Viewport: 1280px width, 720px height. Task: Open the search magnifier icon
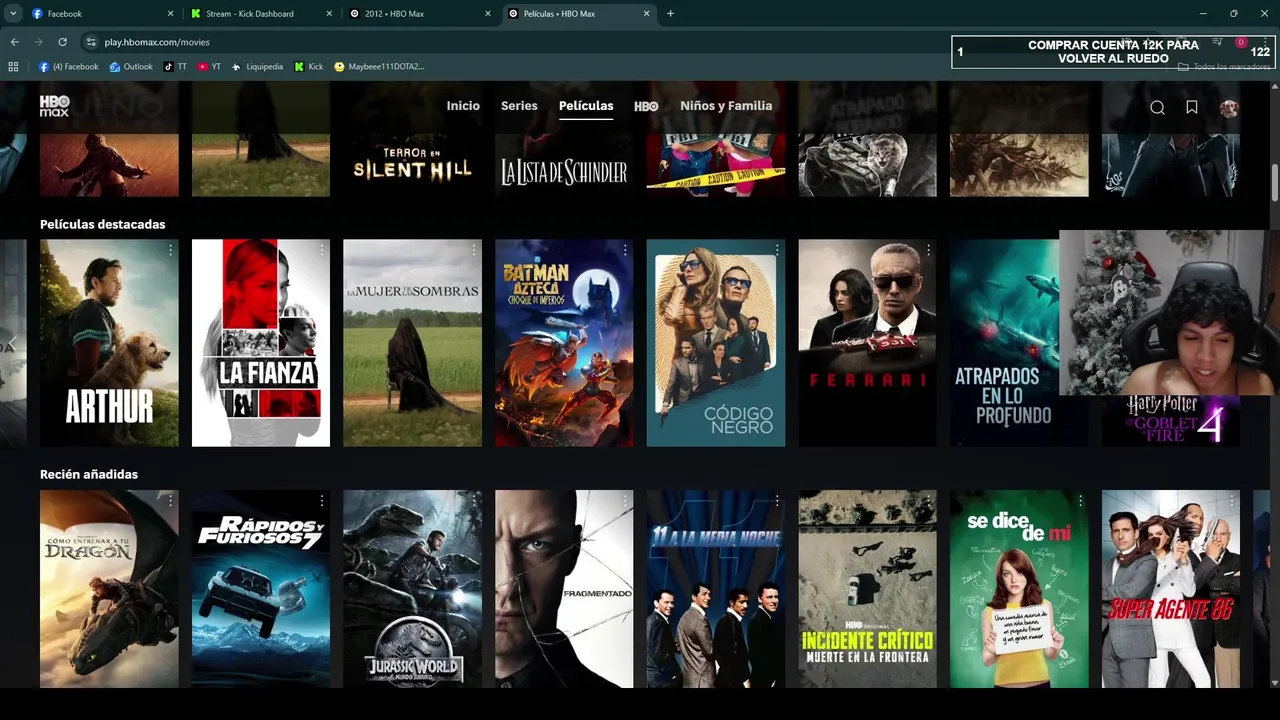tap(1157, 108)
